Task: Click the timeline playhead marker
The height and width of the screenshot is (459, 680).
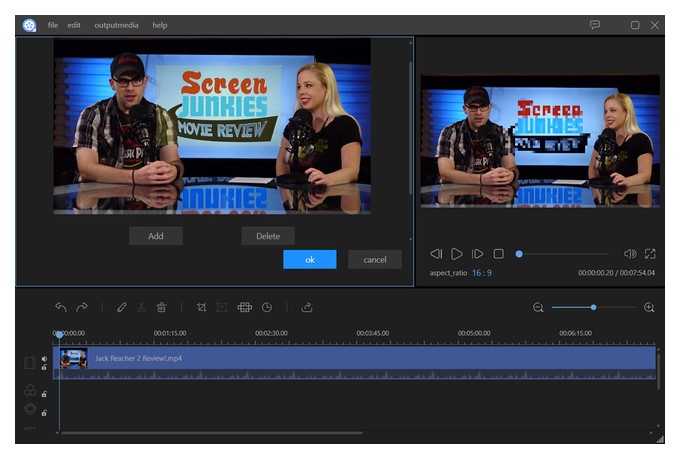Action: pos(59,334)
